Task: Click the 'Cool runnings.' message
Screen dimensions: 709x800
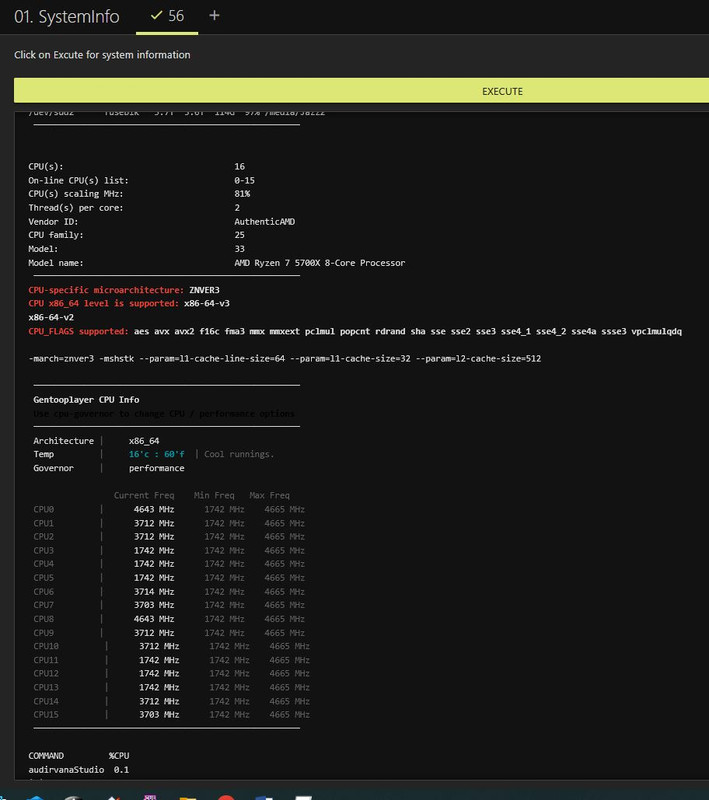Action: coord(239,454)
